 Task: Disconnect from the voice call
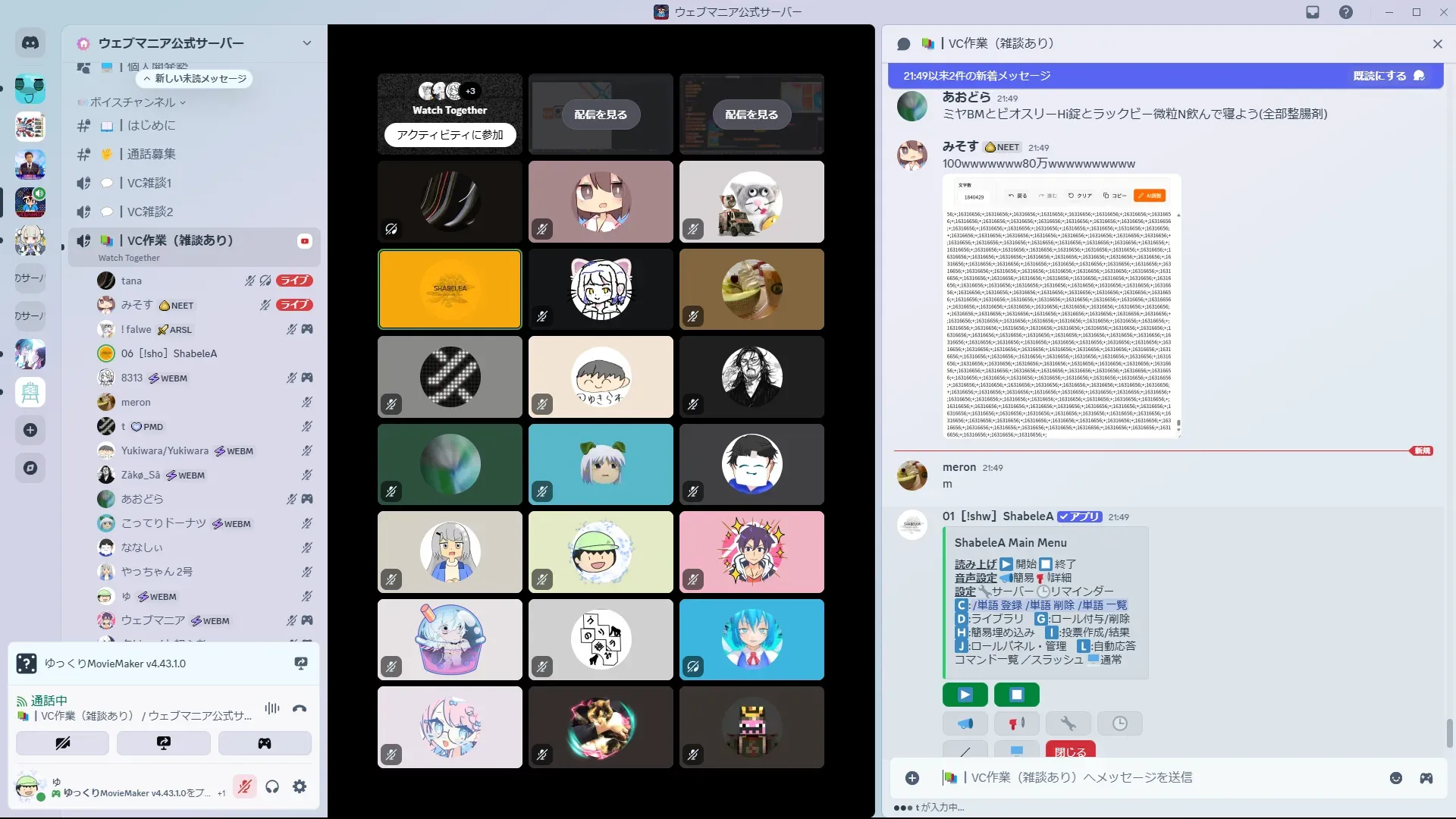(300, 708)
